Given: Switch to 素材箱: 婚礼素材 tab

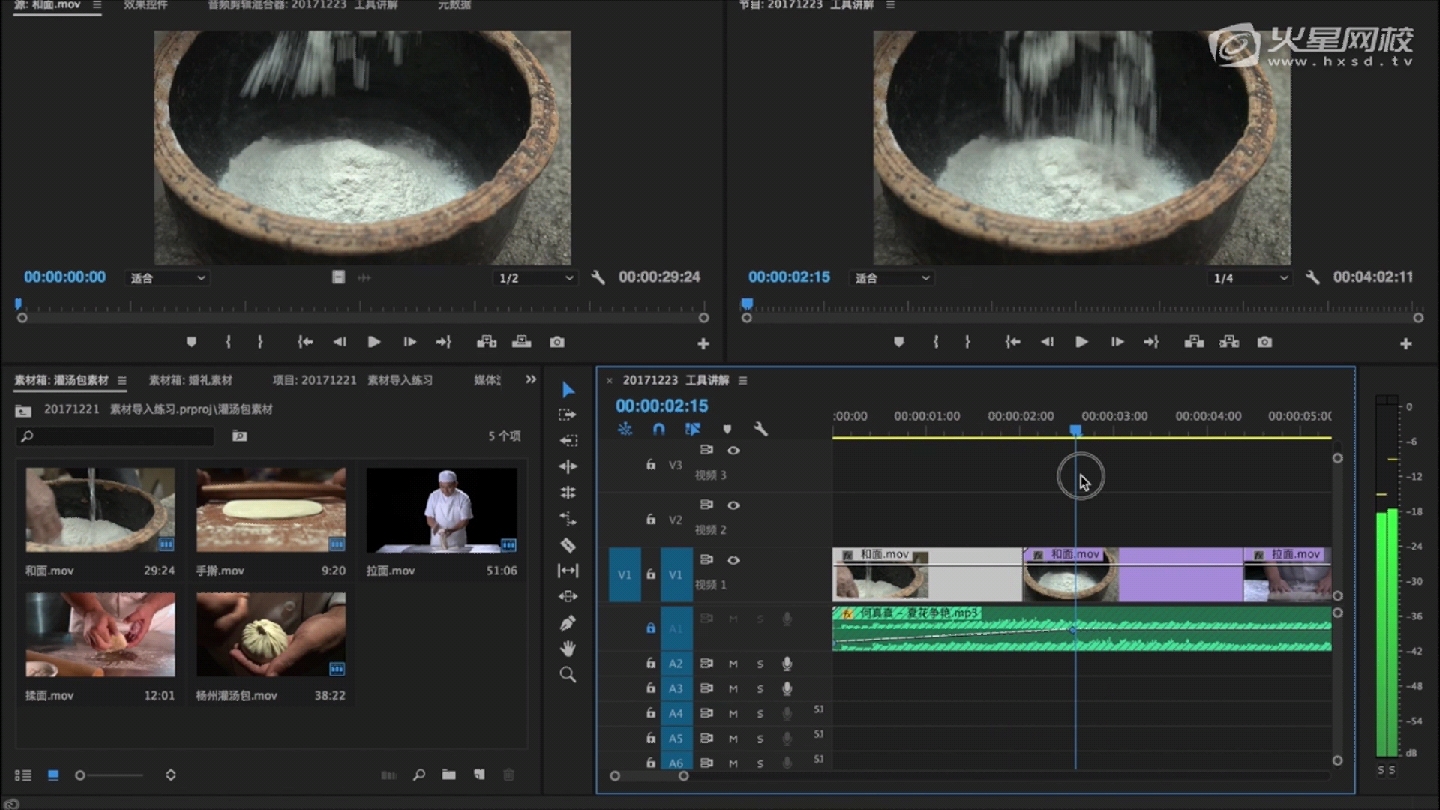Looking at the screenshot, I should click(190, 380).
